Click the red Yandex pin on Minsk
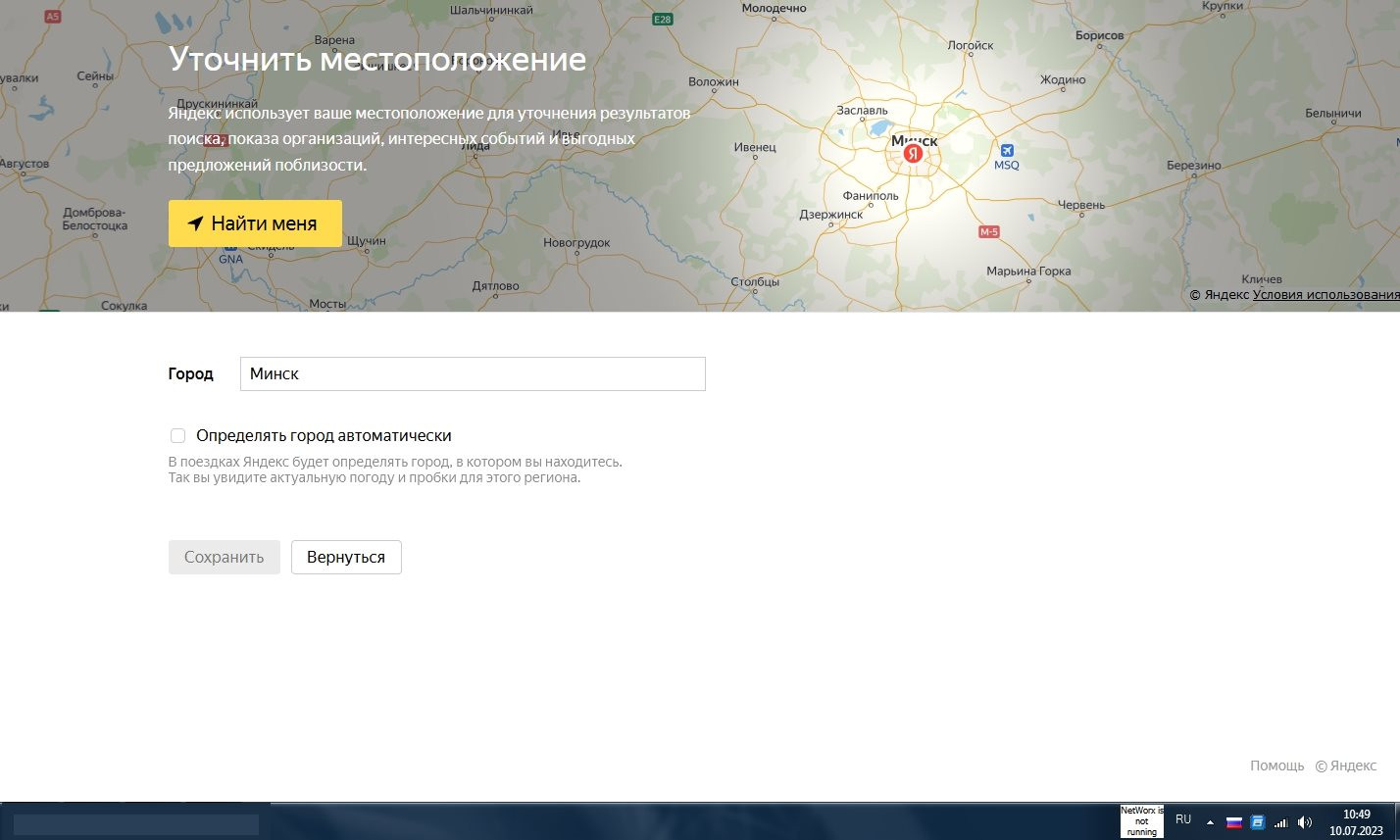Viewport: 1400px width, 840px height. click(913, 154)
